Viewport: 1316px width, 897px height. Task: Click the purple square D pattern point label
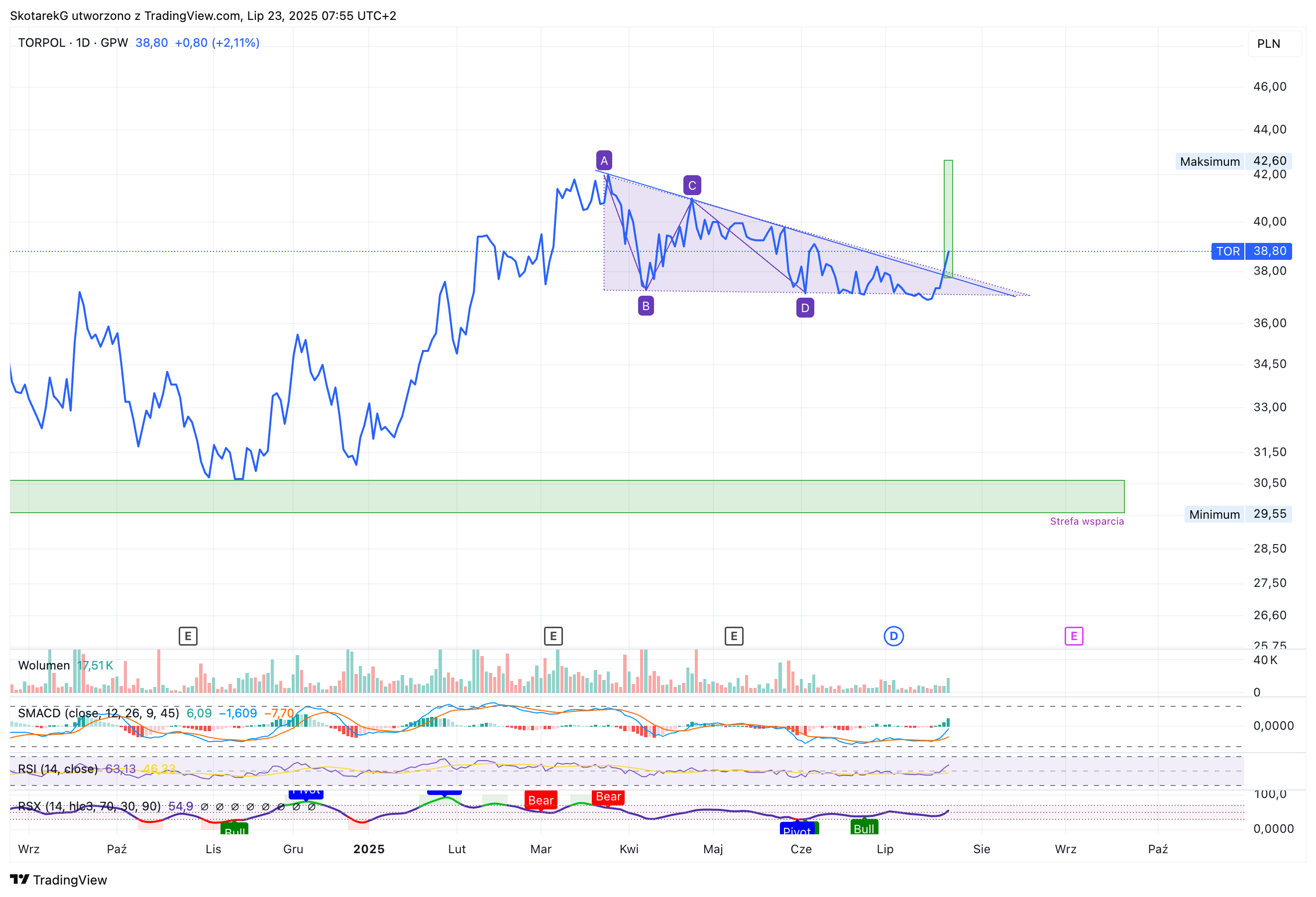[x=805, y=308]
